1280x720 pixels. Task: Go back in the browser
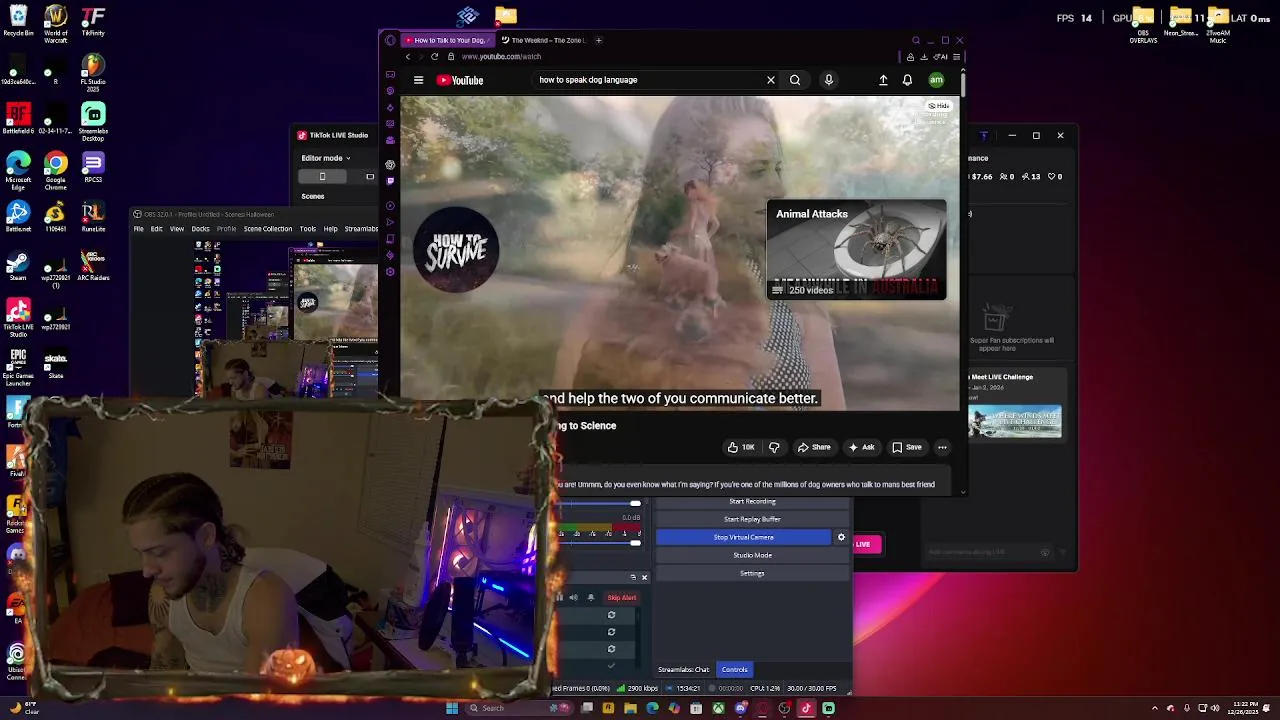[x=408, y=56]
